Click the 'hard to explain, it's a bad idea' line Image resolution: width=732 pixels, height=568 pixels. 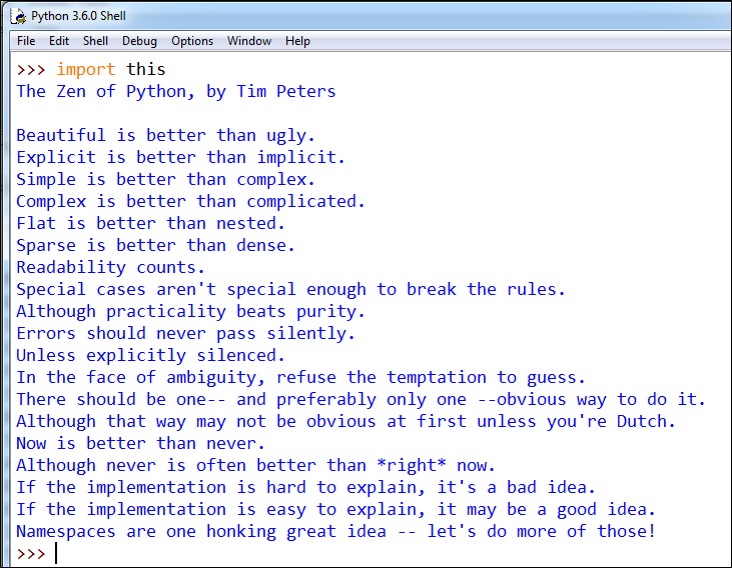tap(306, 488)
